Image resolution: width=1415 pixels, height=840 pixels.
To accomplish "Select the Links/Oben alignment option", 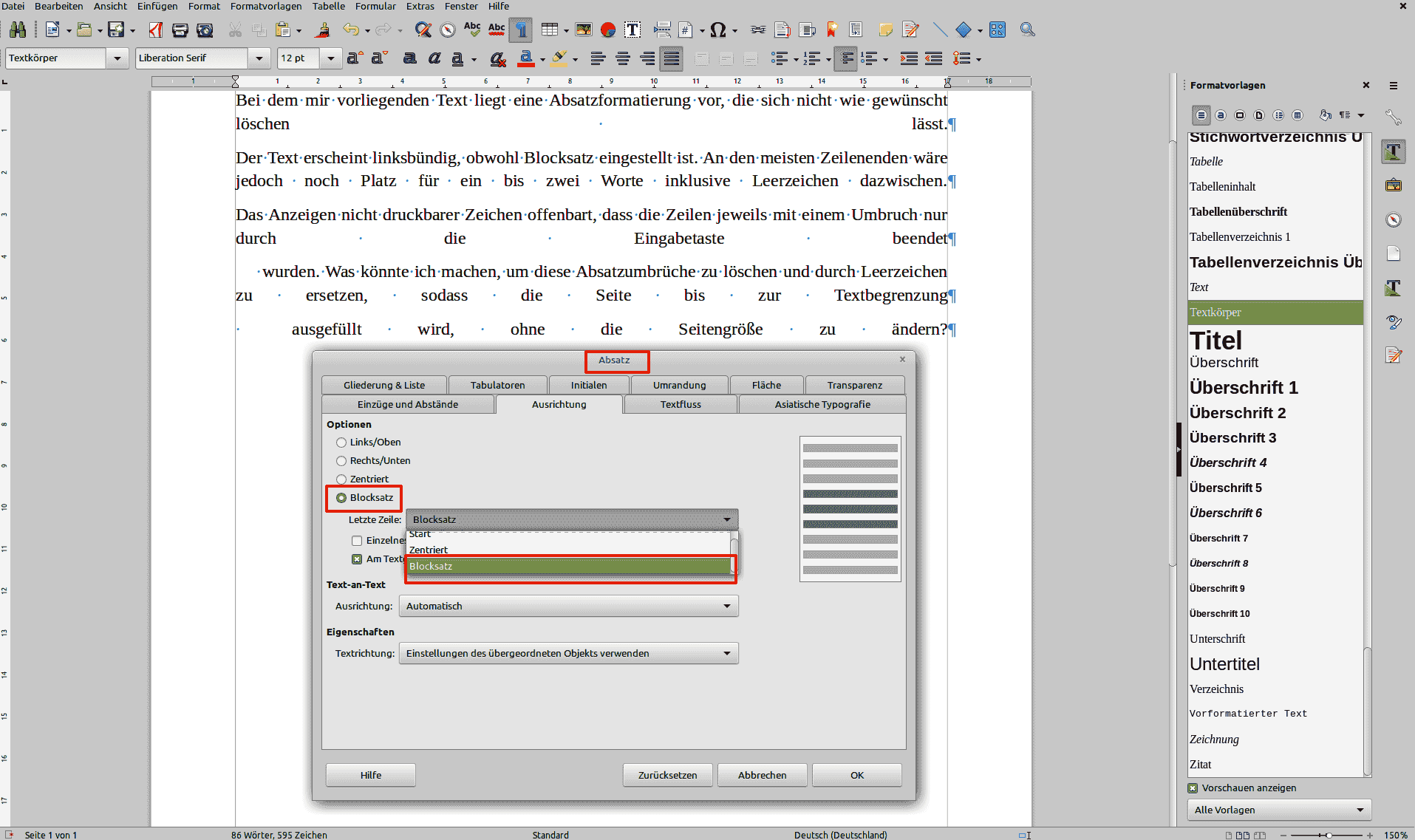I will click(341, 443).
